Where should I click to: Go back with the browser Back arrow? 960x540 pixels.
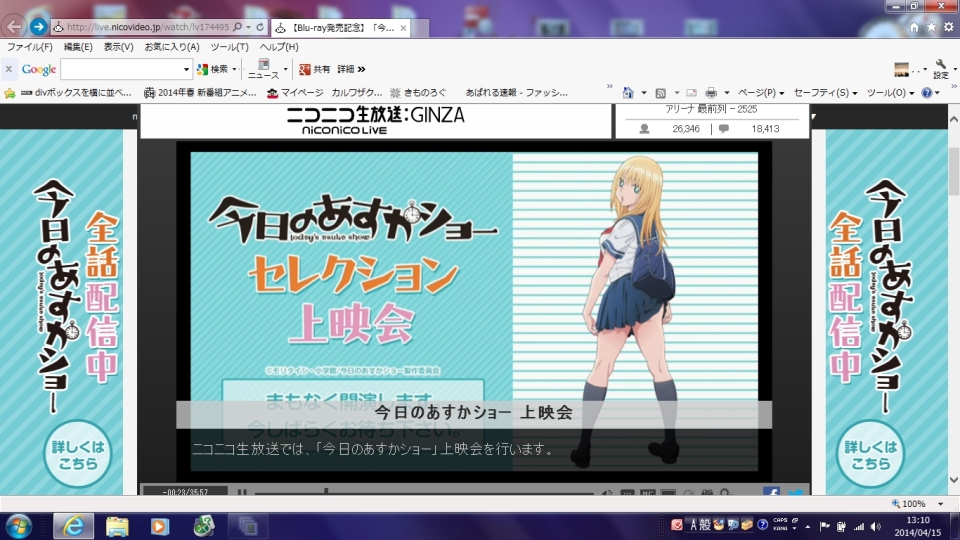click(13, 26)
